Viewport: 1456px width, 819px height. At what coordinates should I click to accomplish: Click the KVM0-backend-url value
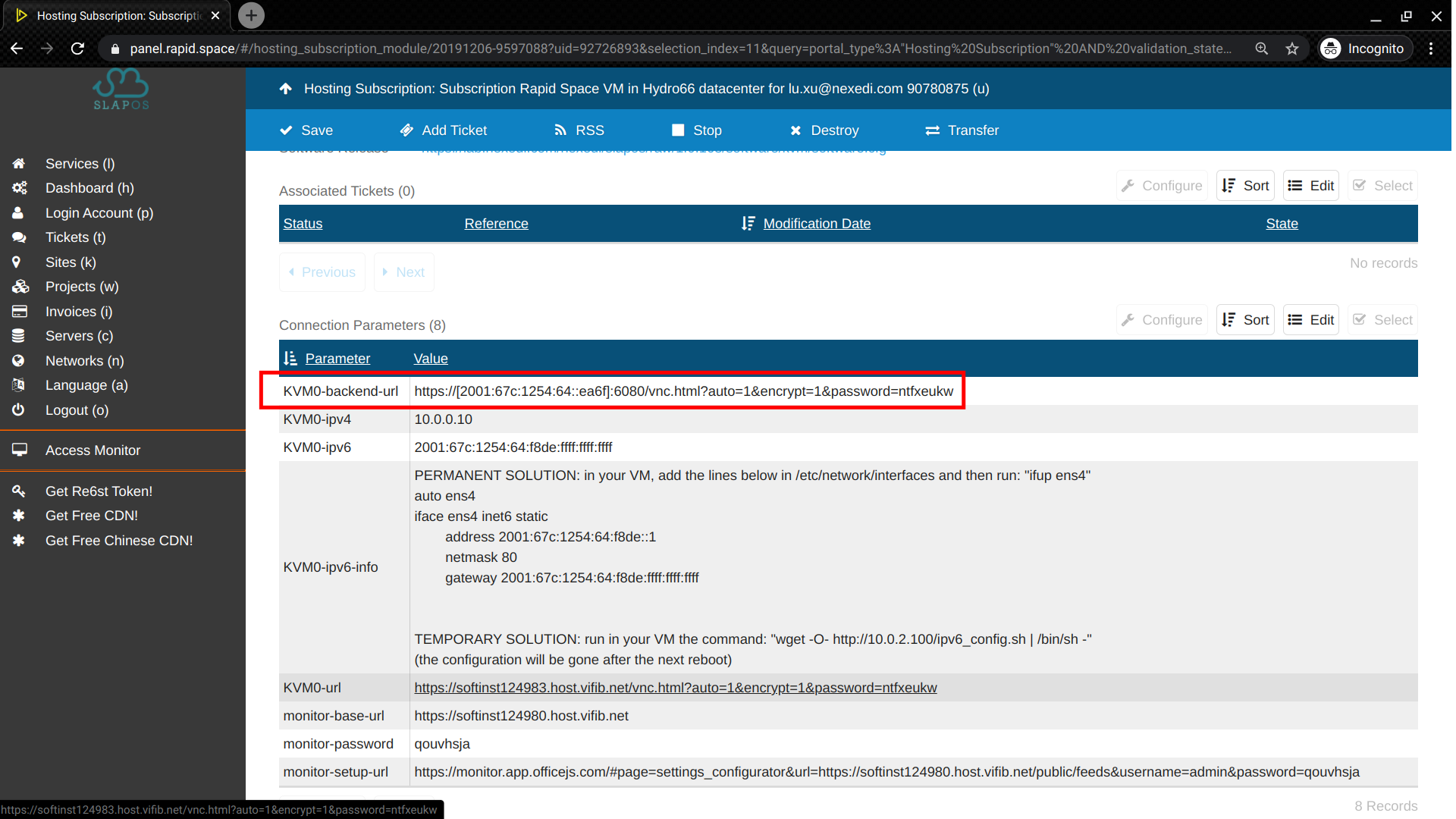click(x=683, y=391)
